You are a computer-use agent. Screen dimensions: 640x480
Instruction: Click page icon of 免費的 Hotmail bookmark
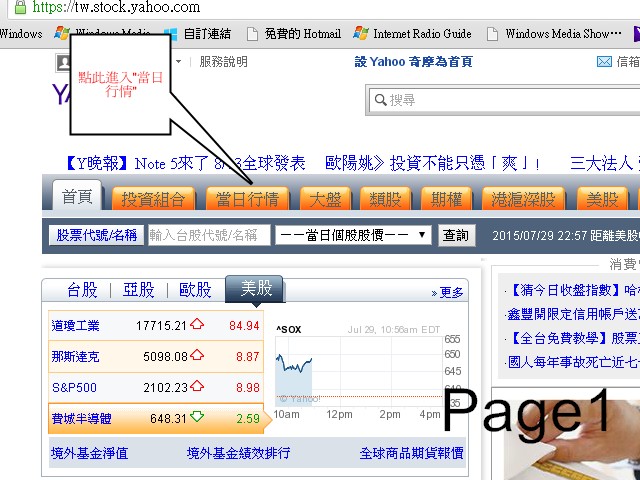252,34
